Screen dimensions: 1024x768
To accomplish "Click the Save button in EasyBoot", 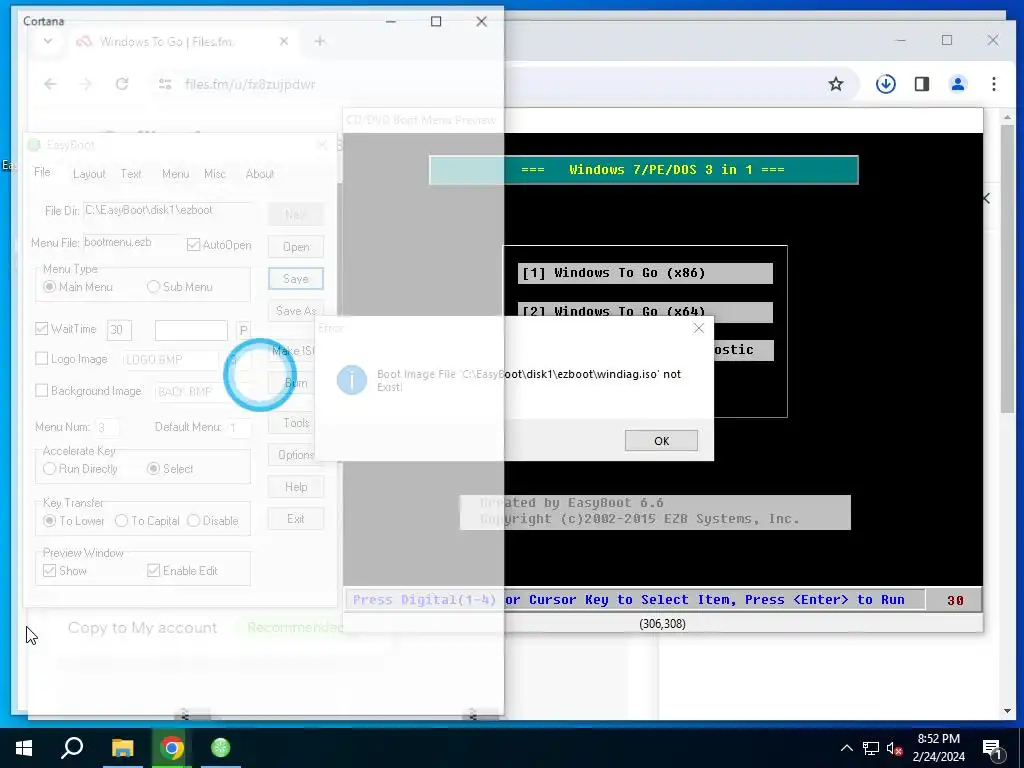I will tap(296, 279).
